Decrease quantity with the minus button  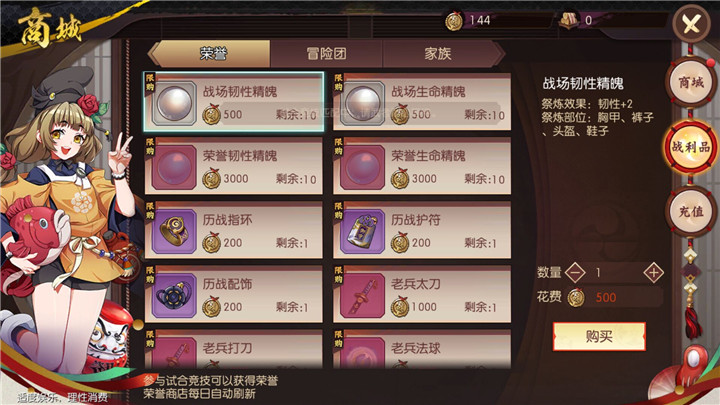click(575, 273)
